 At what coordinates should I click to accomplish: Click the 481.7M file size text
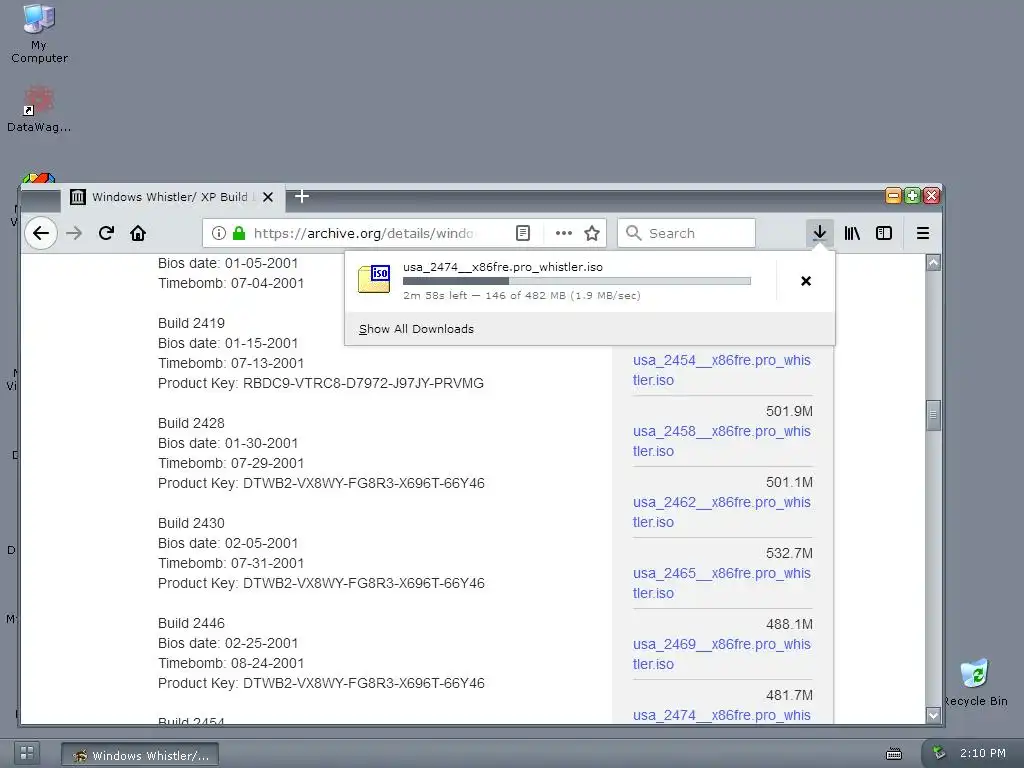(x=790, y=696)
